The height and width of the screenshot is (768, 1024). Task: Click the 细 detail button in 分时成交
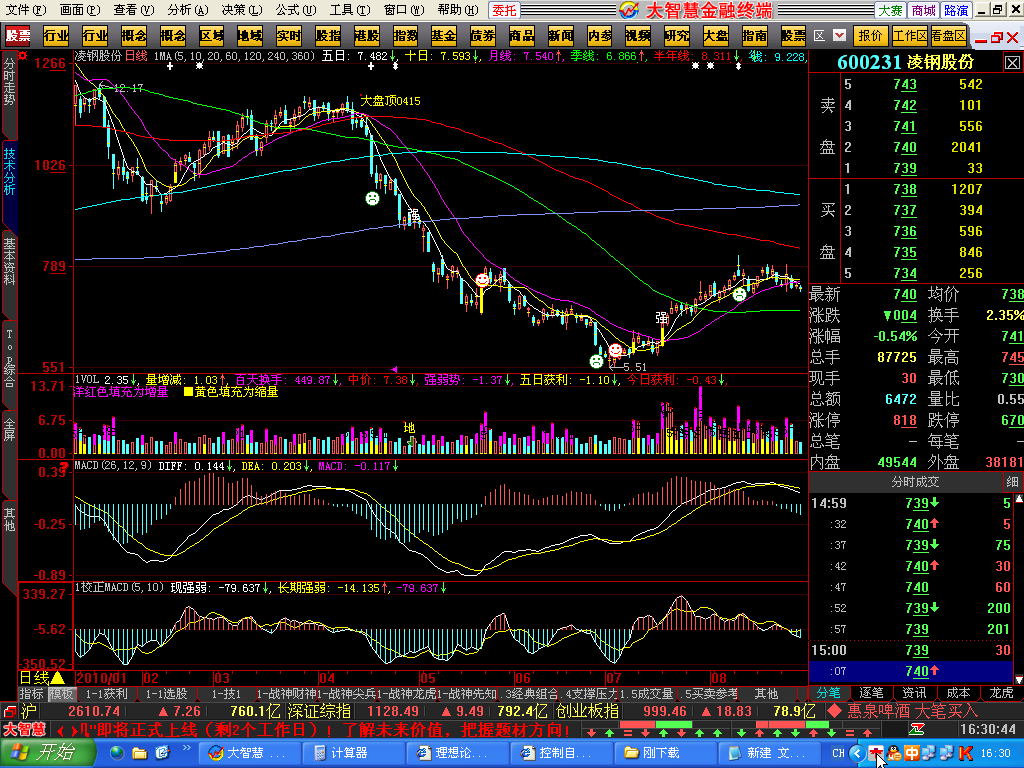[1012, 482]
